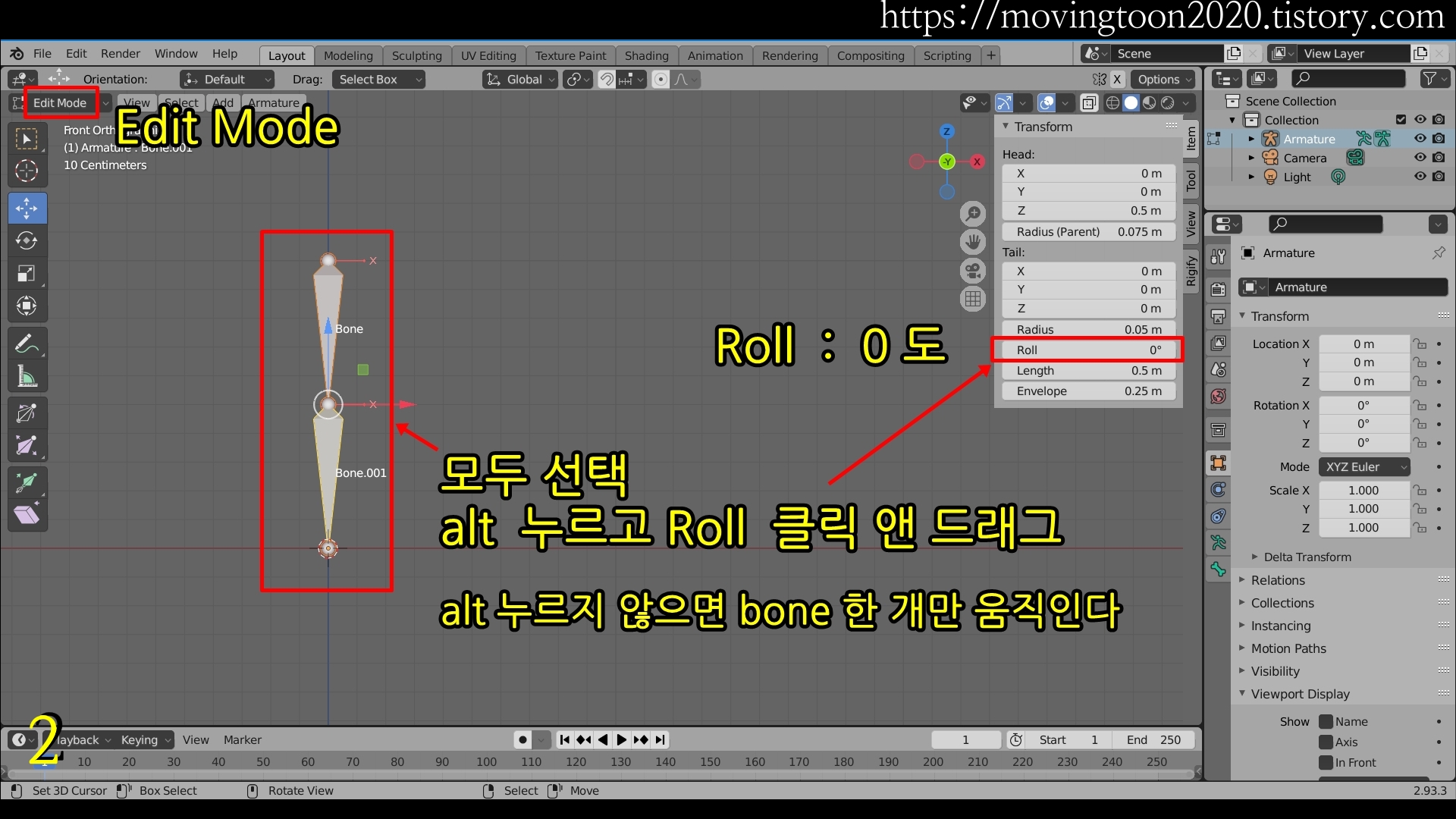Select the Extrude bone tool
This screenshot has width=1456, height=819.
(x=27, y=482)
